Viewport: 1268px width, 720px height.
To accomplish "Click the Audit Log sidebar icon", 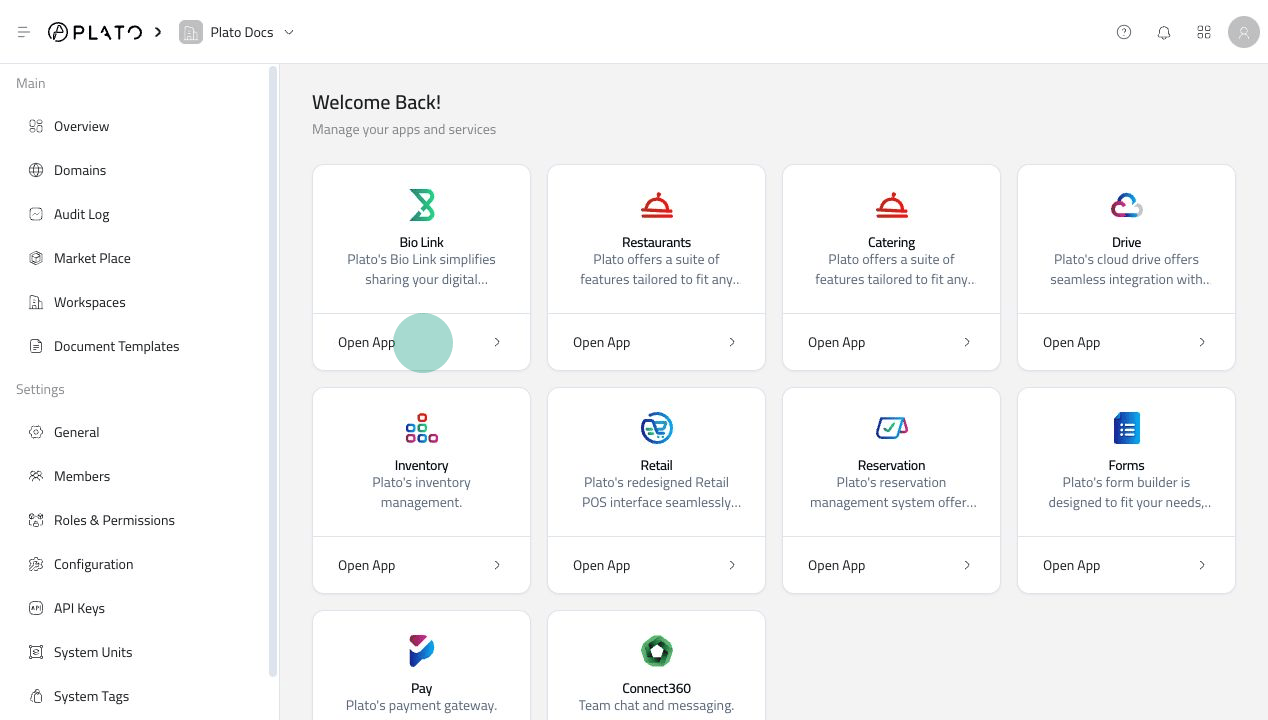I will coord(36,214).
